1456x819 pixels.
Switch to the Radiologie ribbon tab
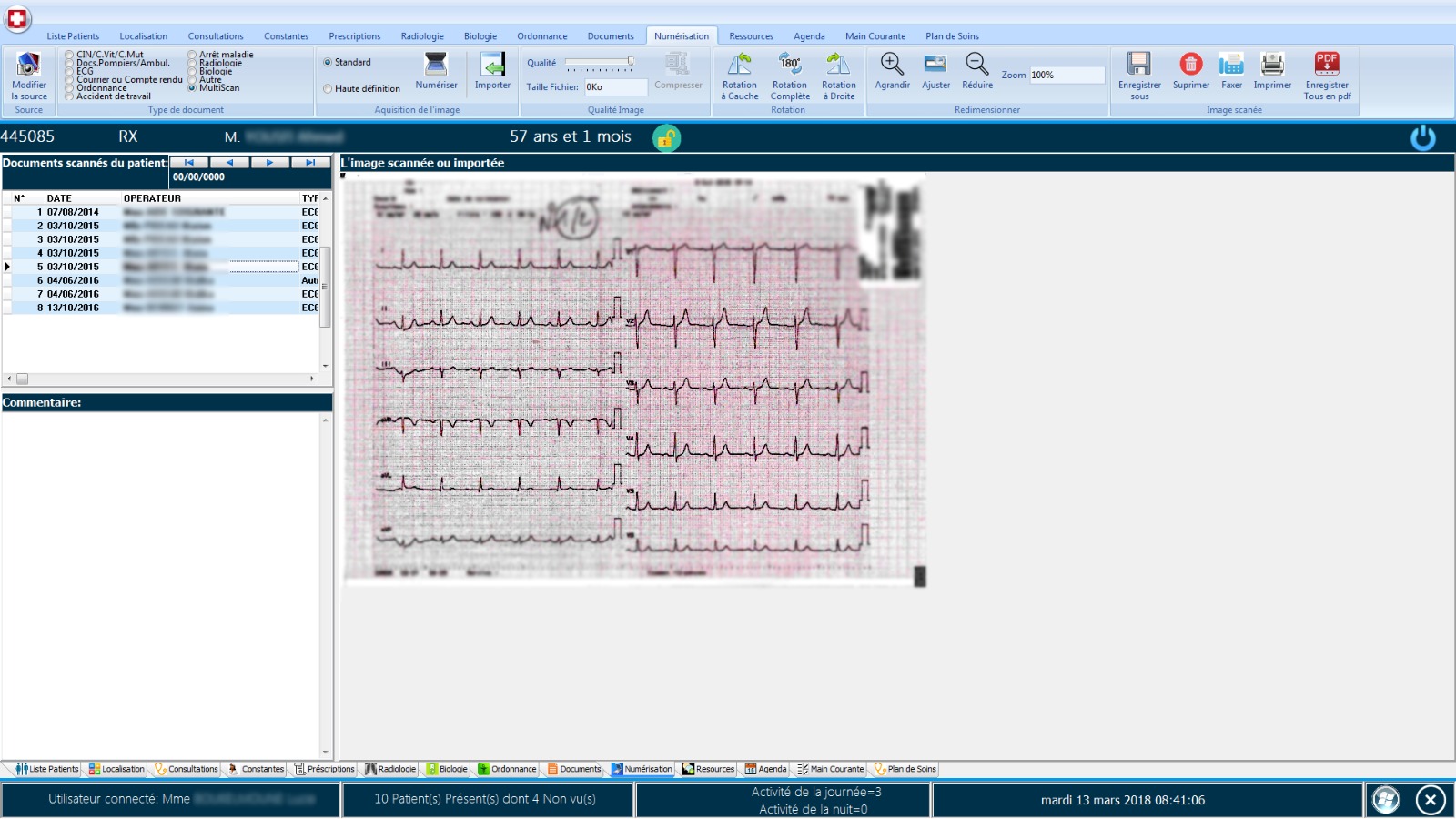(422, 36)
